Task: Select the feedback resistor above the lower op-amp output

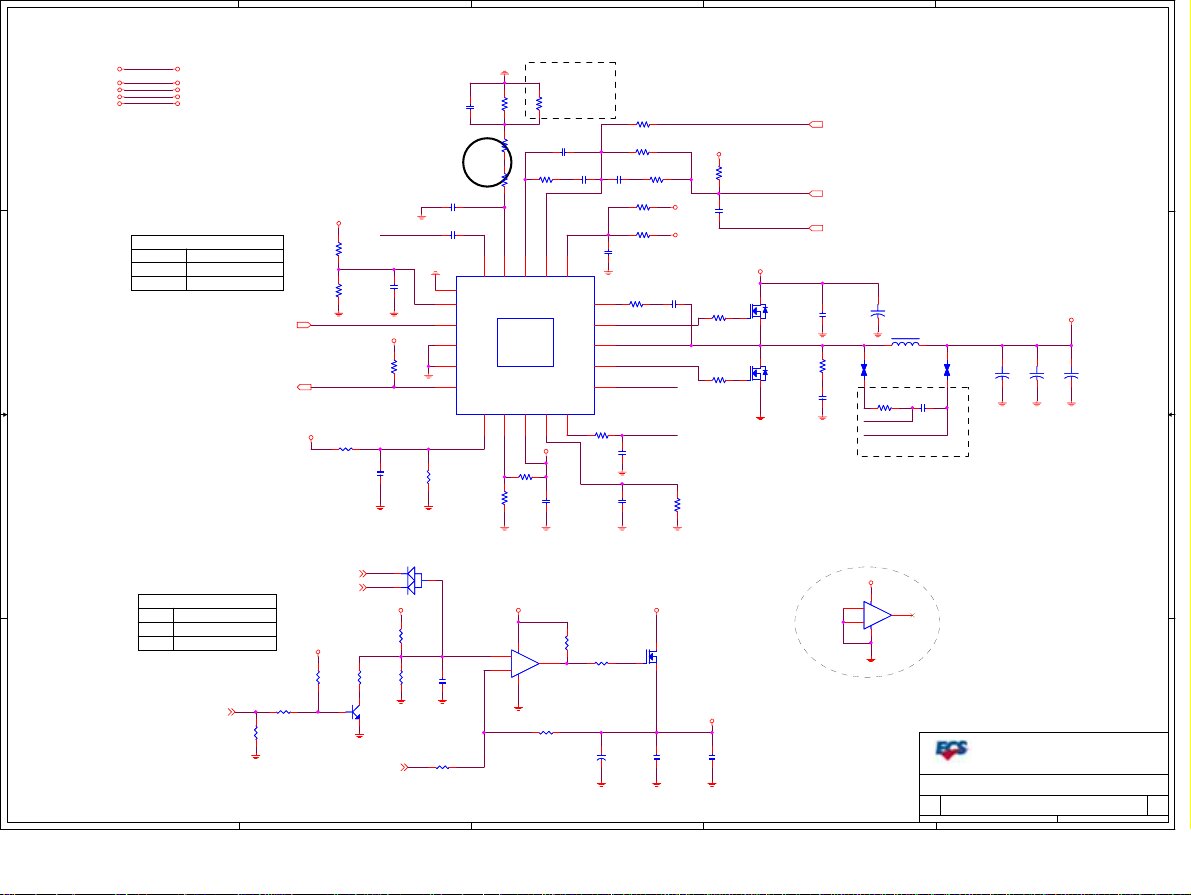Action: click(x=567, y=643)
